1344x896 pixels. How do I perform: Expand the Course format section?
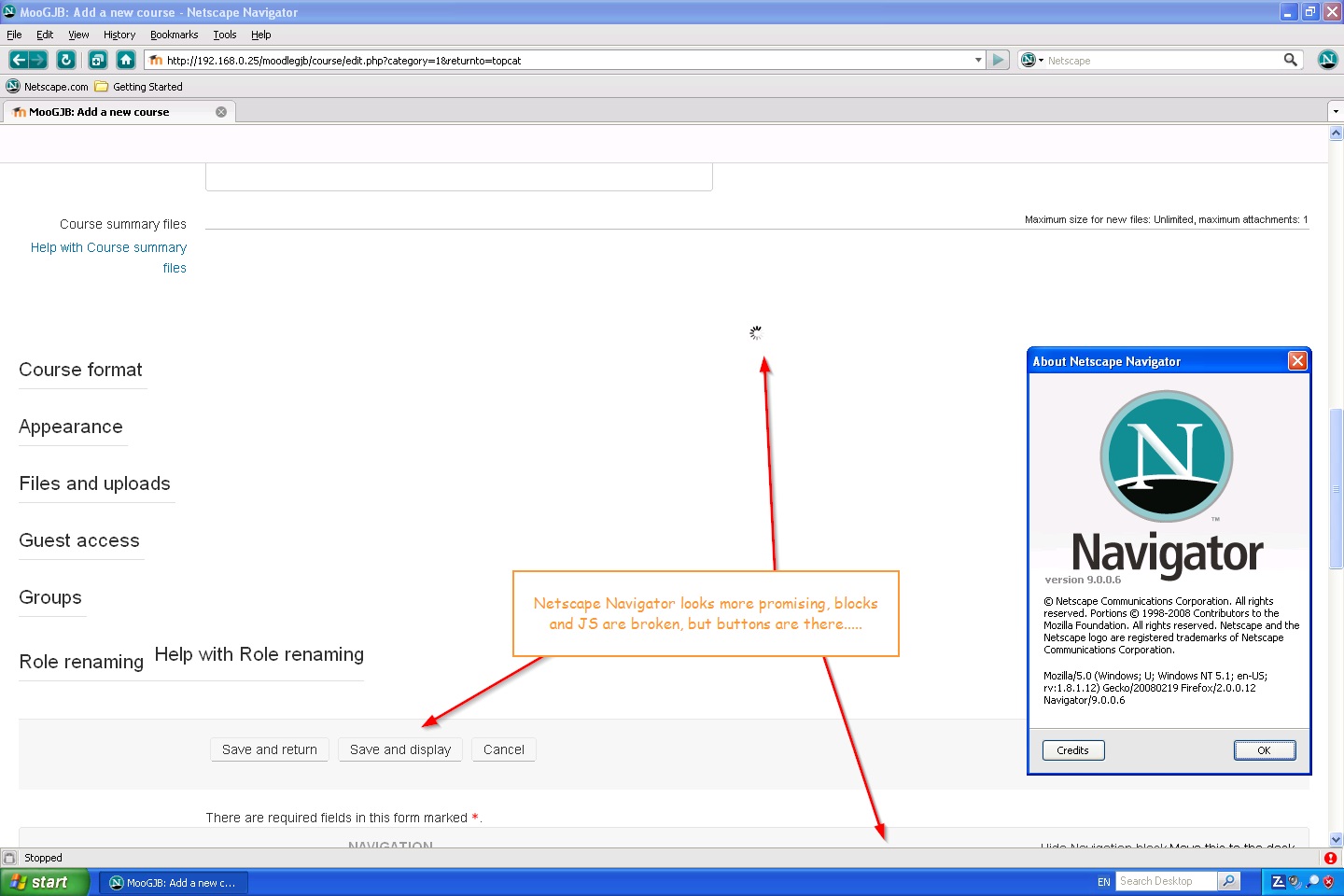[x=80, y=370]
